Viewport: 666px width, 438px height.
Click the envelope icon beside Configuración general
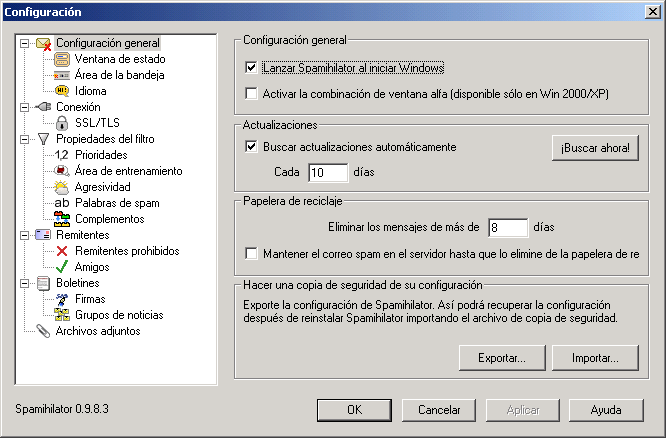pos(43,43)
